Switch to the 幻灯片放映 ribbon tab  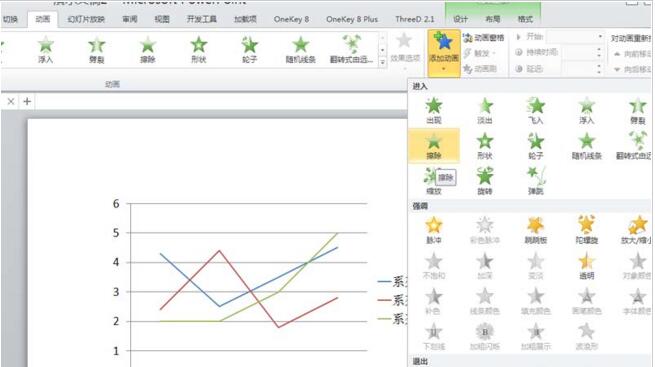click(x=86, y=19)
